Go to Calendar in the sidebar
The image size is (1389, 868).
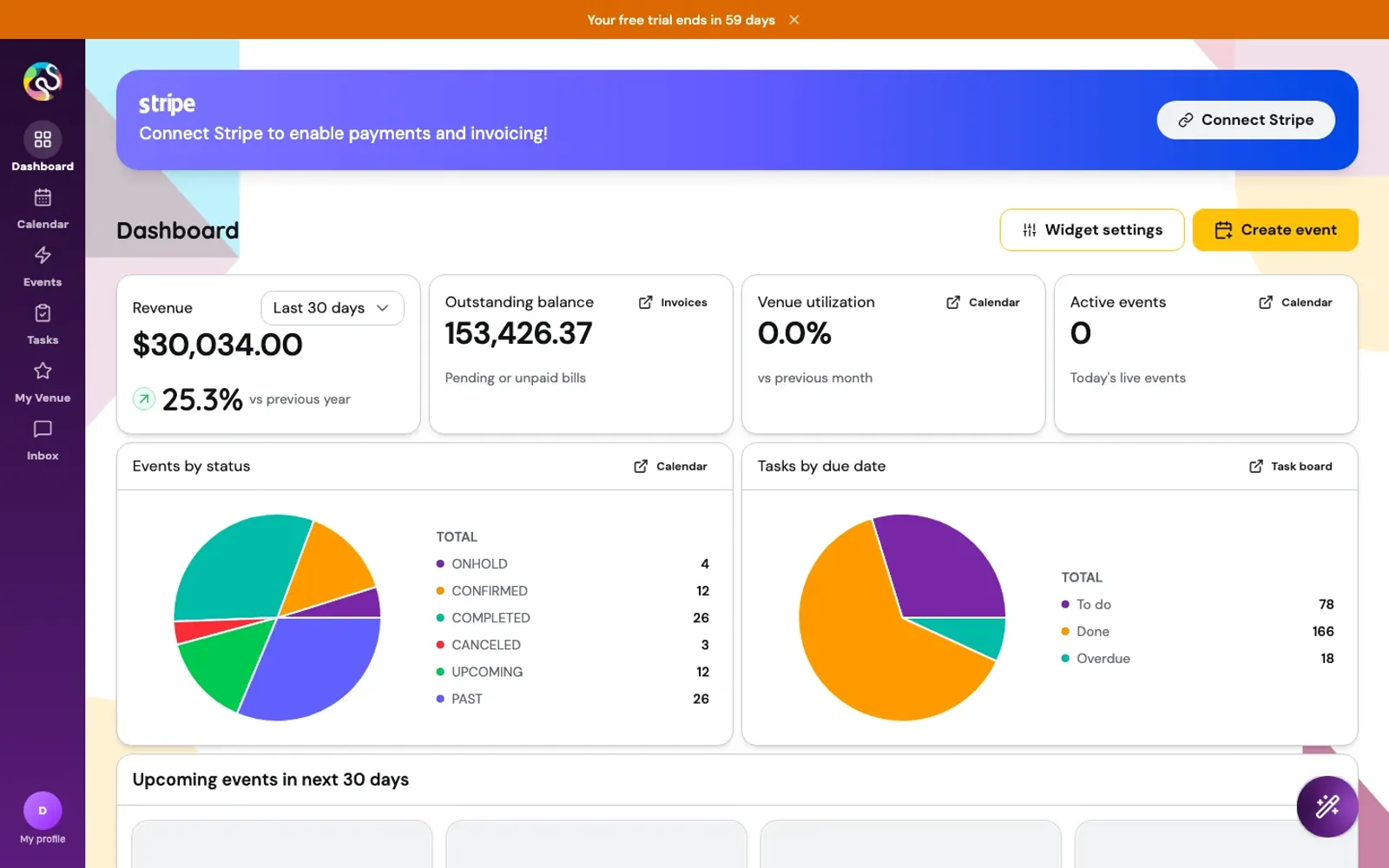(43, 208)
